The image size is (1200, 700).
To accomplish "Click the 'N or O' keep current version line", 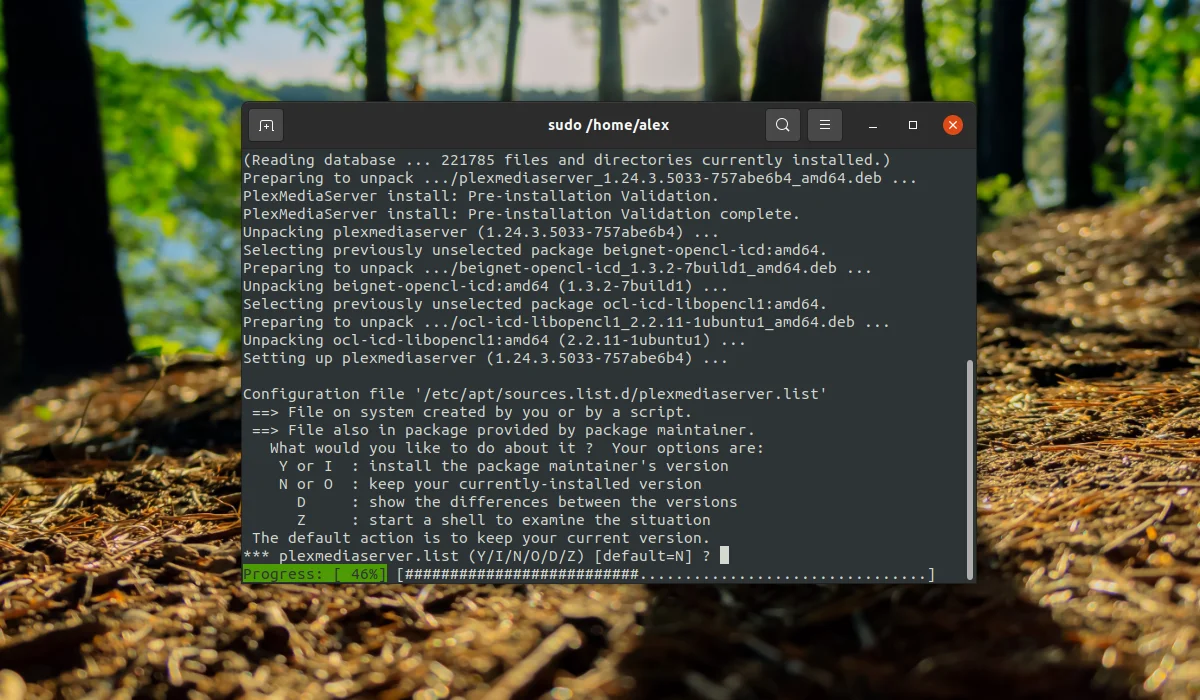I will [490, 484].
